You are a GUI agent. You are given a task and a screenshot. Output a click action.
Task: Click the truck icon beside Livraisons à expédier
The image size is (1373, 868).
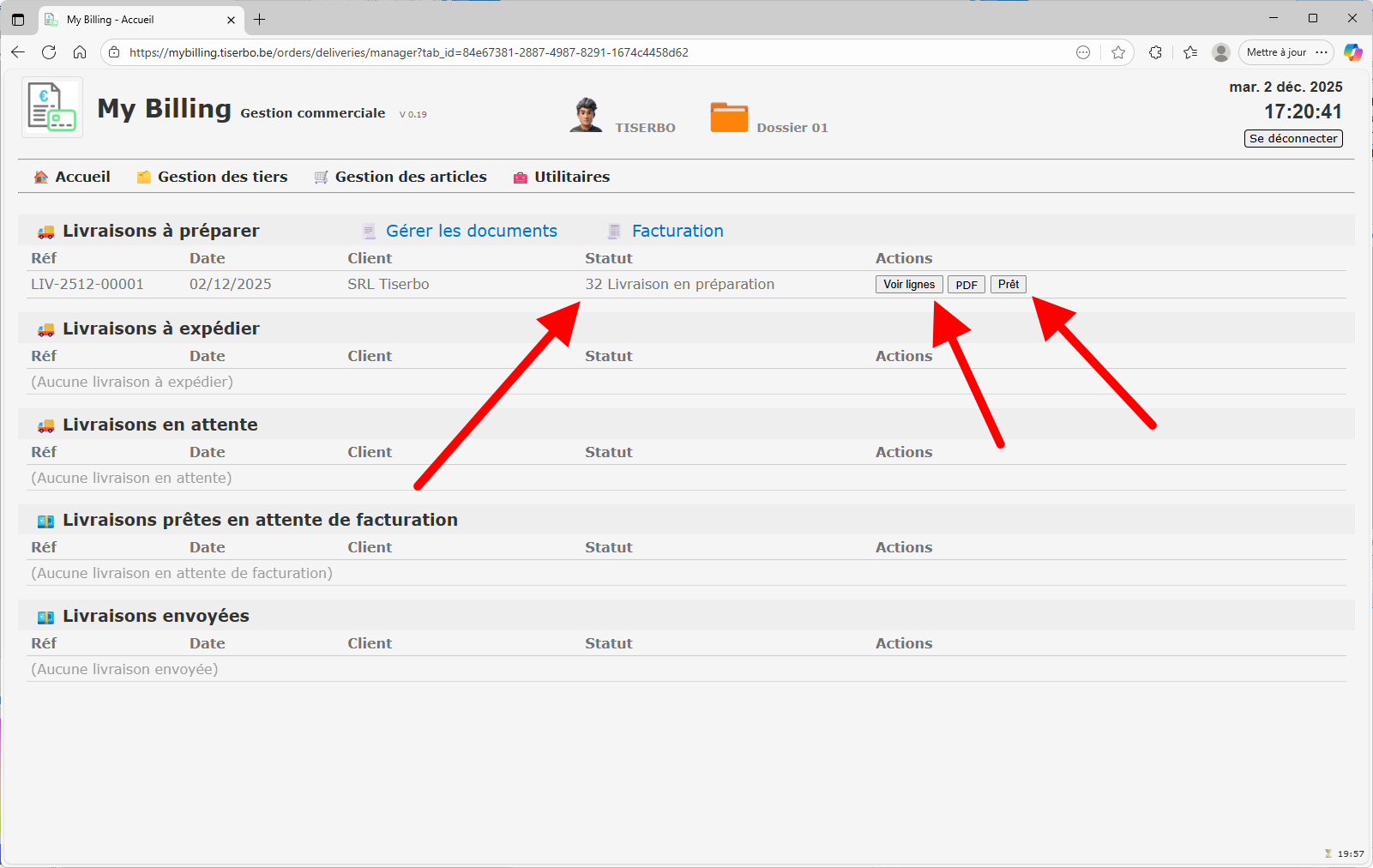click(43, 328)
